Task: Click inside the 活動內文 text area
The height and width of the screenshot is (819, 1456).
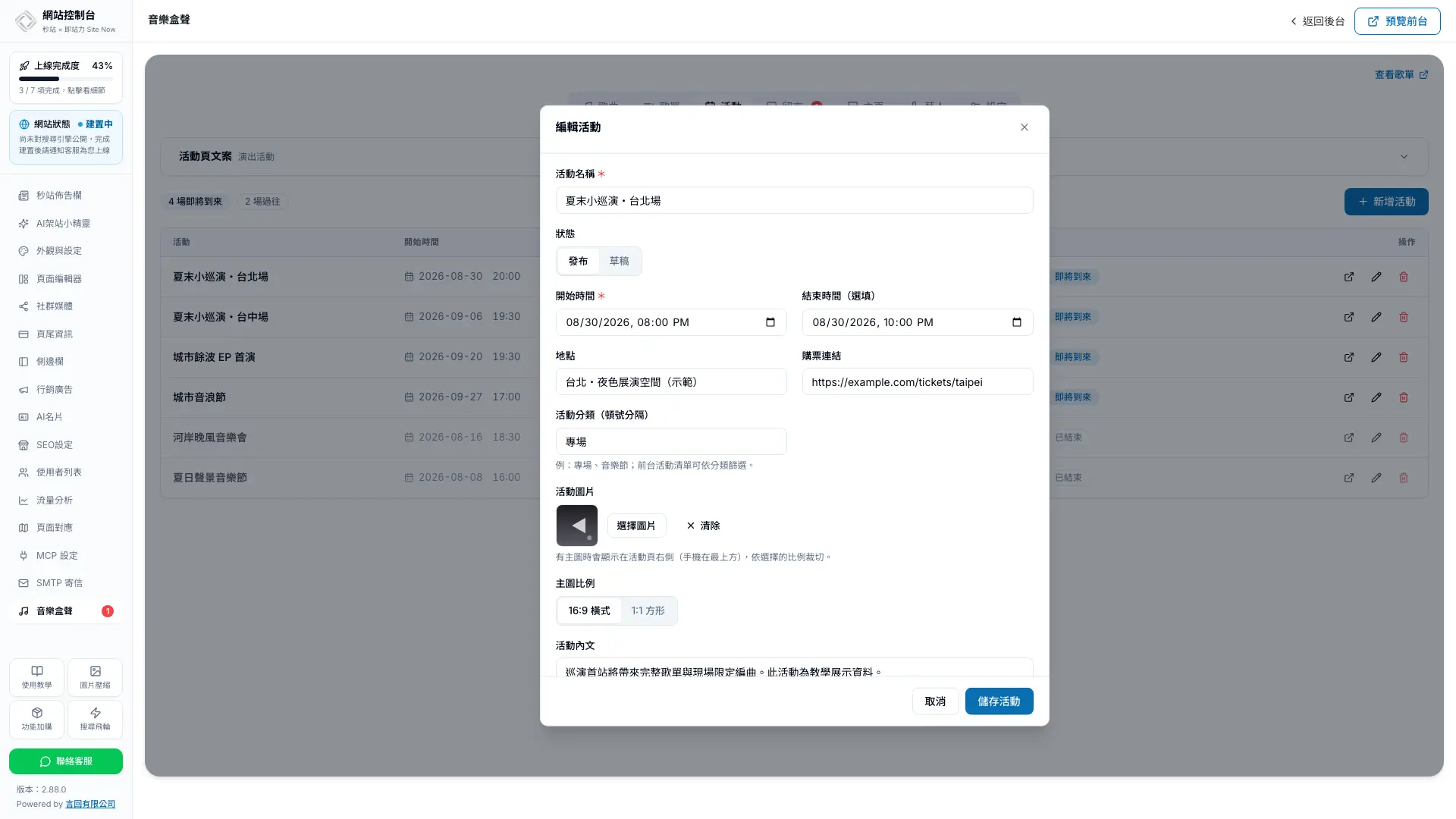Action: [794, 667]
